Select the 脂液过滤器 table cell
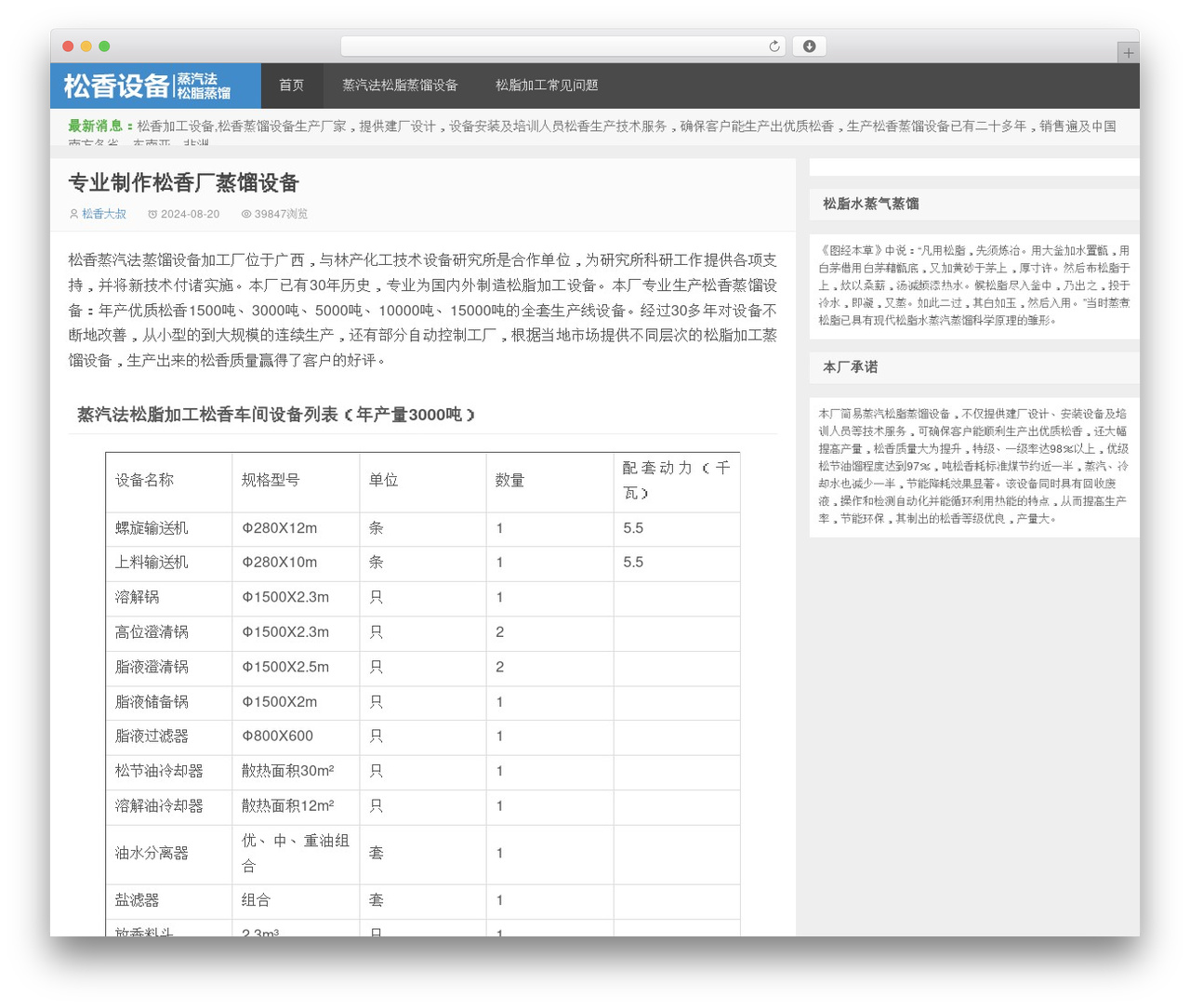 pyautogui.click(x=169, y=737)
